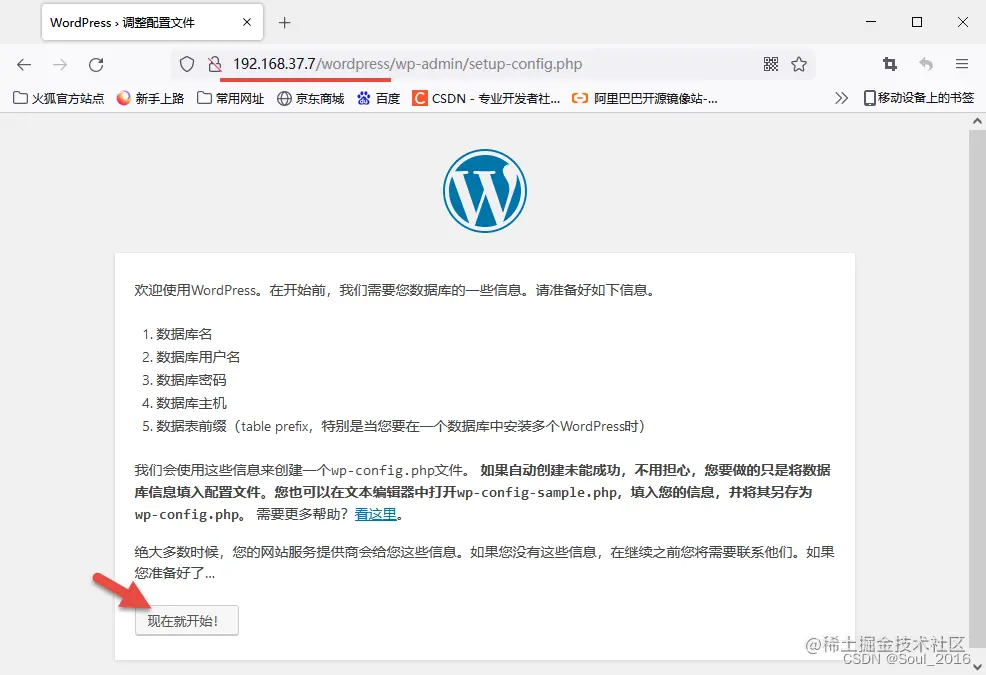The width and height of the screenshot is (986, 675).
Task: Click the scrollbar up arrow
Action: pyautogui.click(x=977, y=121)
